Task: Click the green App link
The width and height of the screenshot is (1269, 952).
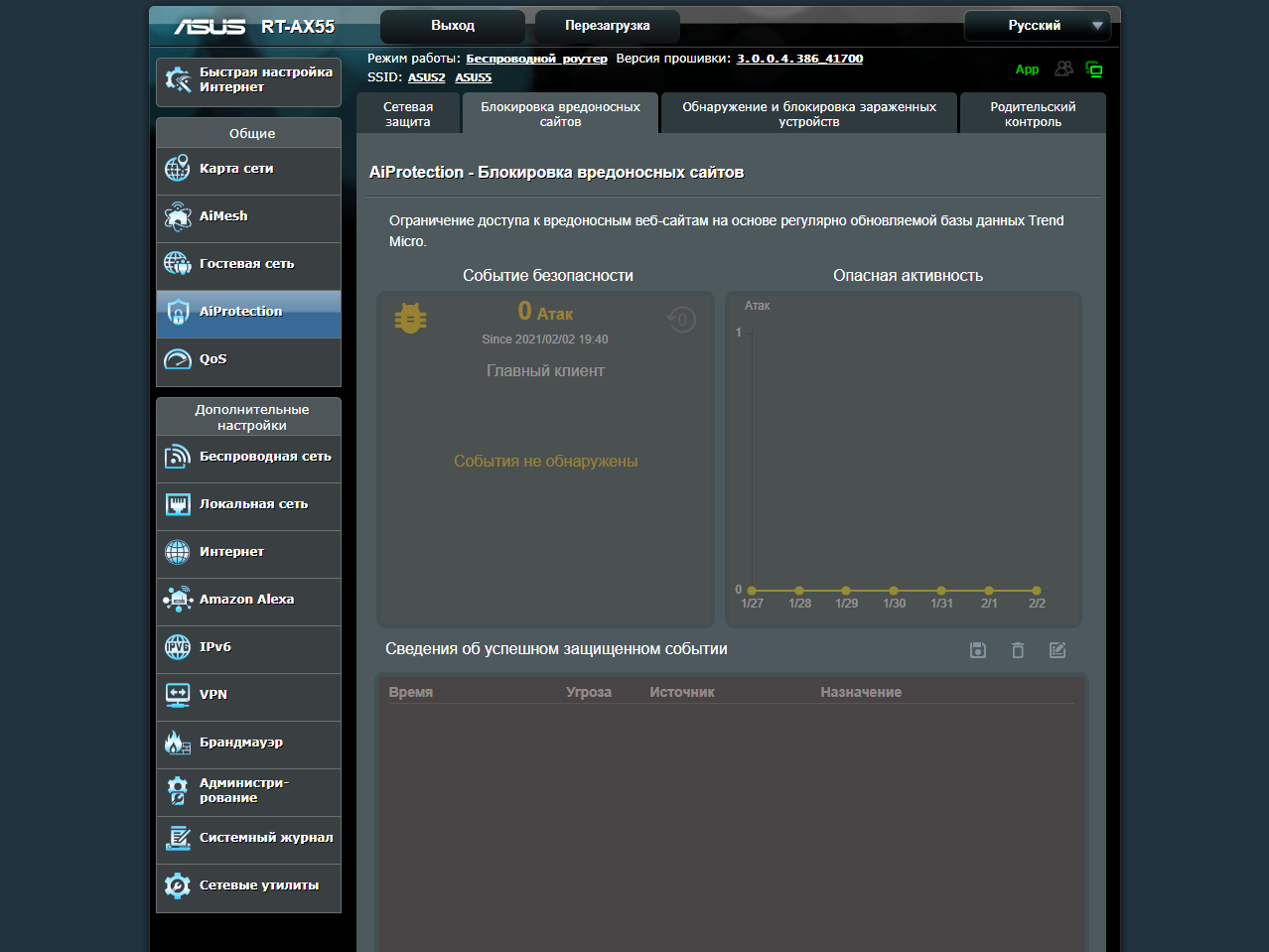Action: point(1027,69)
